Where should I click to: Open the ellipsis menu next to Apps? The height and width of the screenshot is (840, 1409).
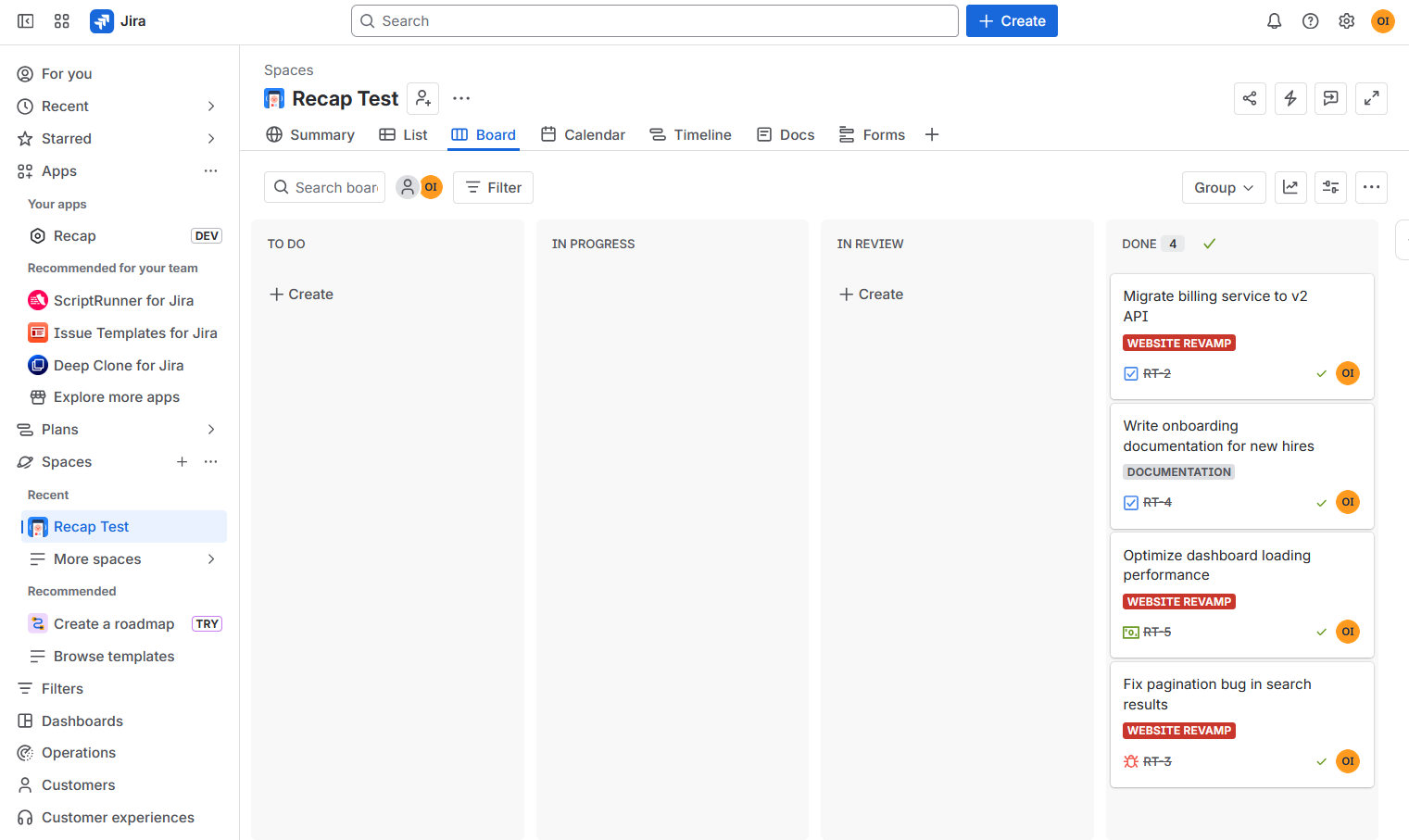[x=211, y=171]
